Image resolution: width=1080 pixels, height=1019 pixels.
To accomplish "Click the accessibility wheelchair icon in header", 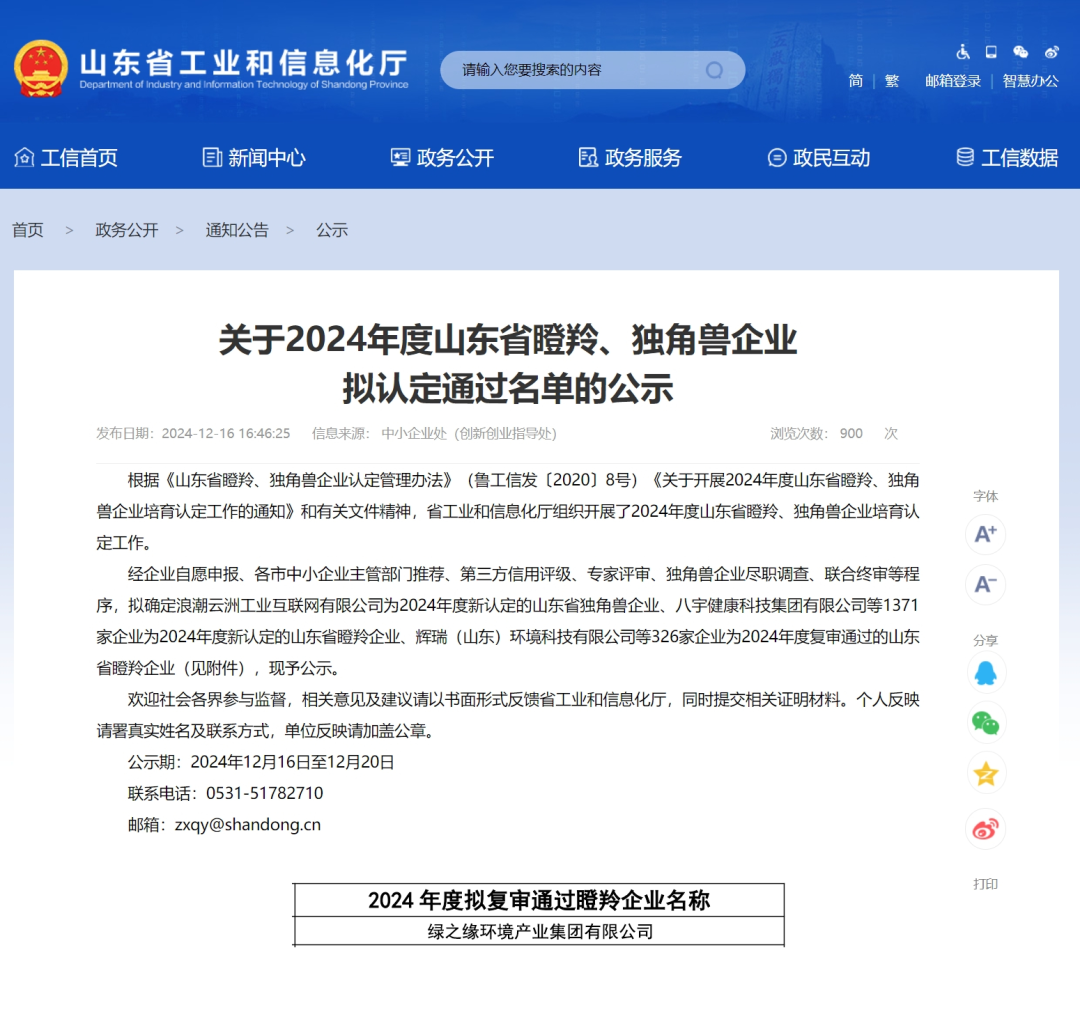I will tap(963, 52).
